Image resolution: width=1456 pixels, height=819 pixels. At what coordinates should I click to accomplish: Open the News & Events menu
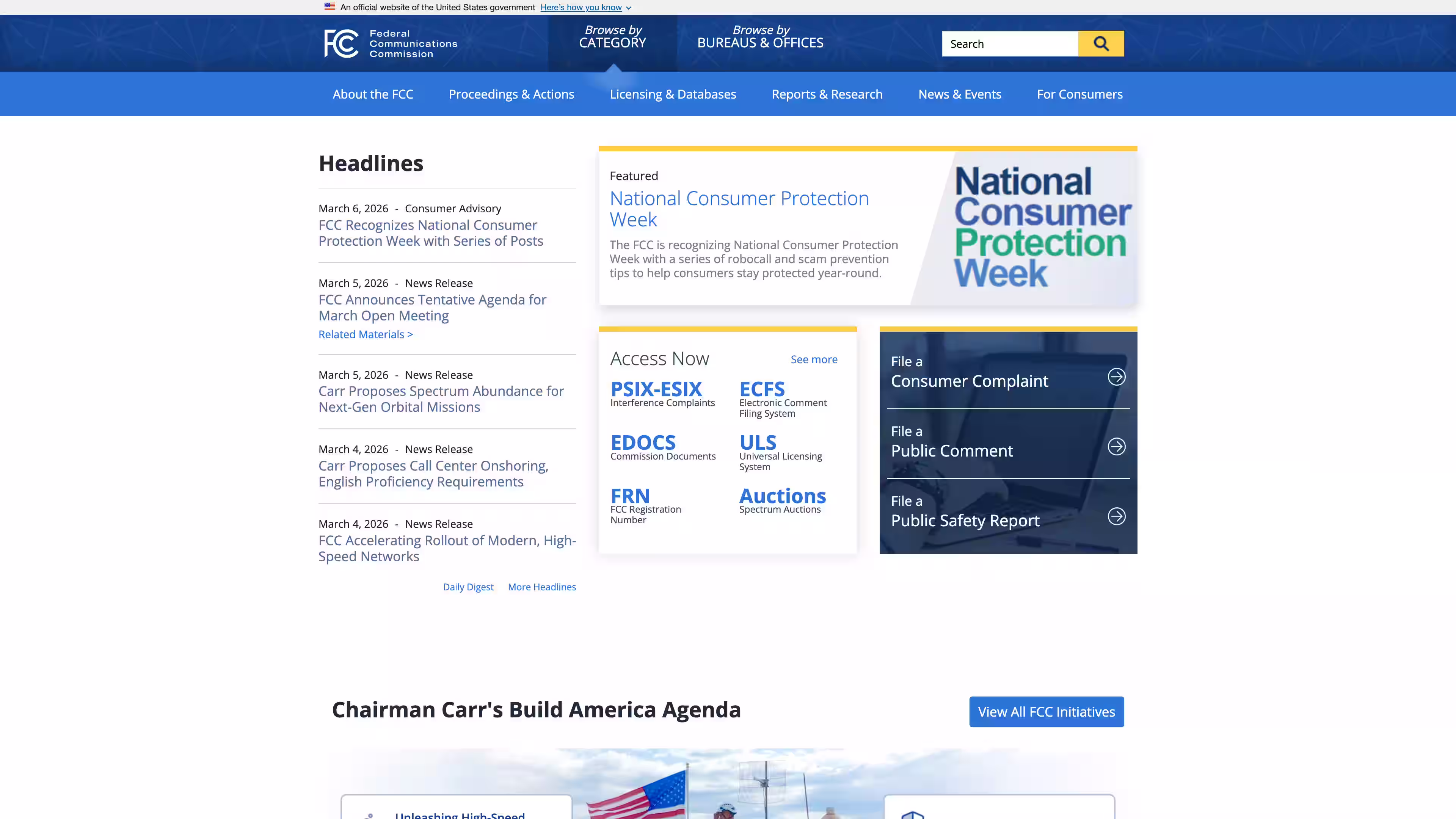(x=959, y=94)
